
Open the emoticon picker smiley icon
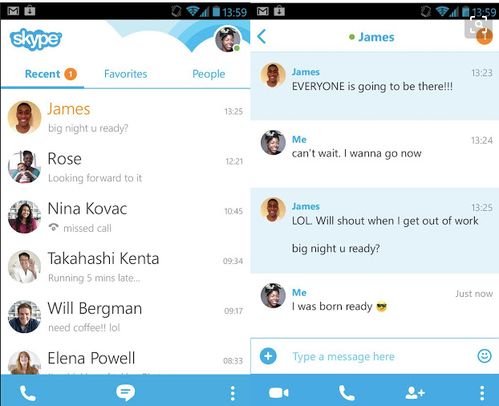pyautogui.click(x=484, y=356)
